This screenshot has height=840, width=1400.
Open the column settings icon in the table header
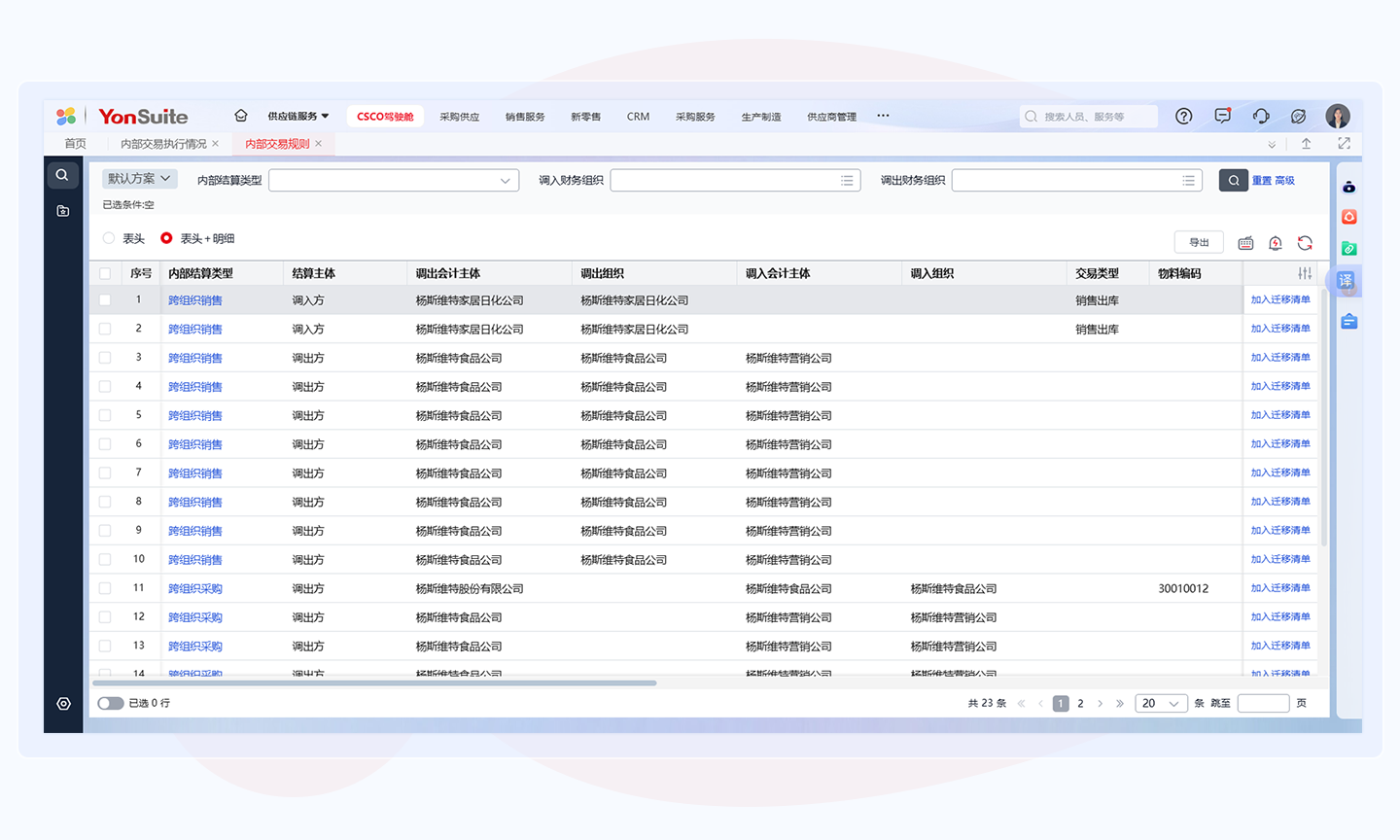click(x=1305, y=273)
